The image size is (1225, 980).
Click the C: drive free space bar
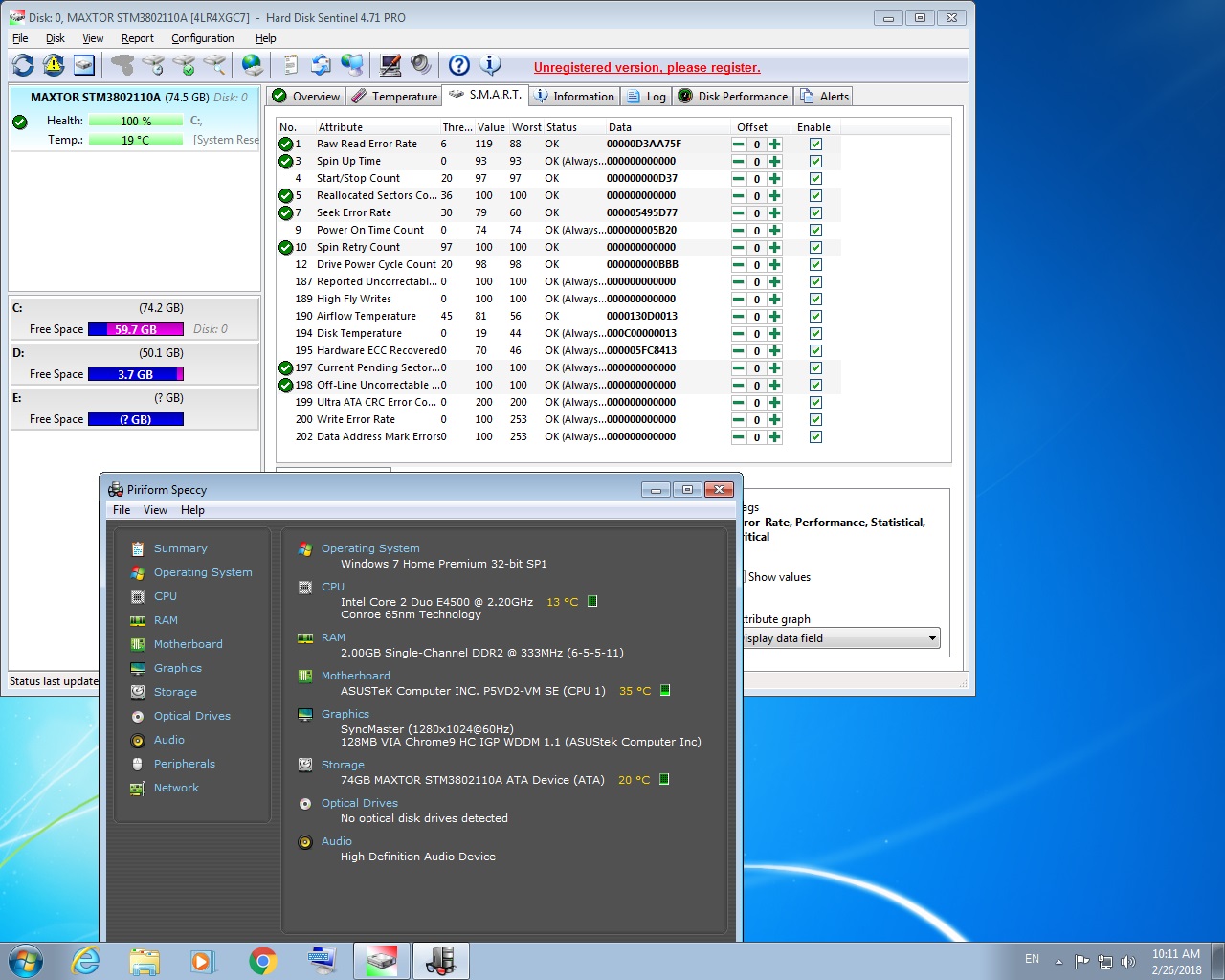click(135, 329)
